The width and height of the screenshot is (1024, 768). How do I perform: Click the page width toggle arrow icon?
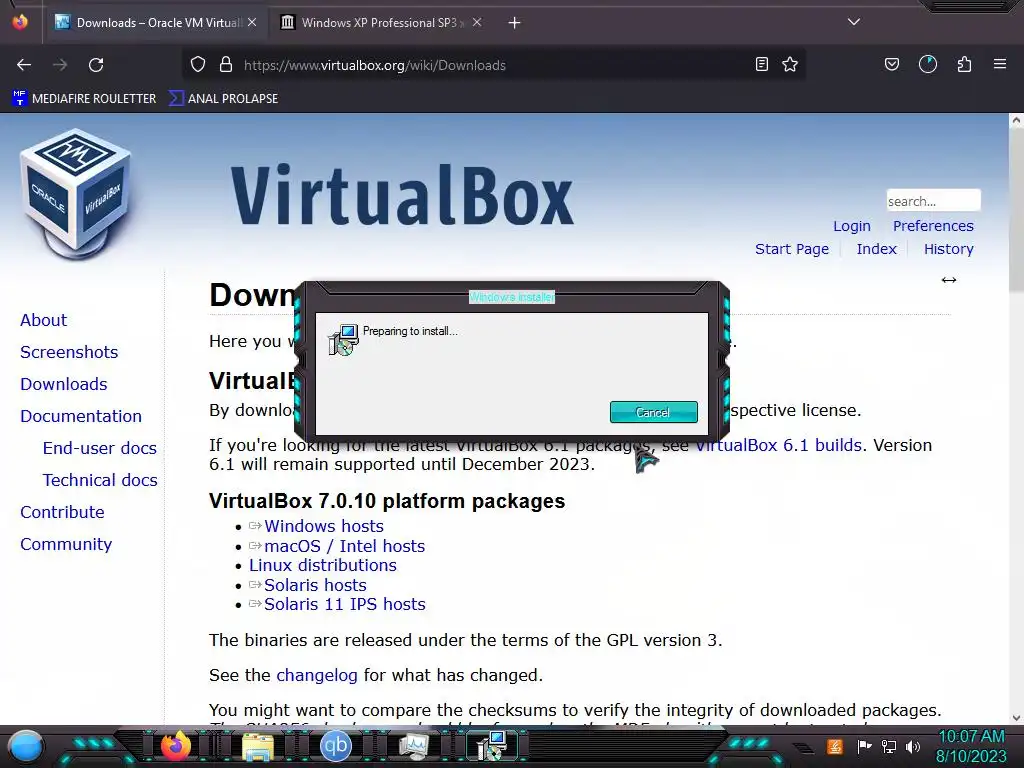949,280
